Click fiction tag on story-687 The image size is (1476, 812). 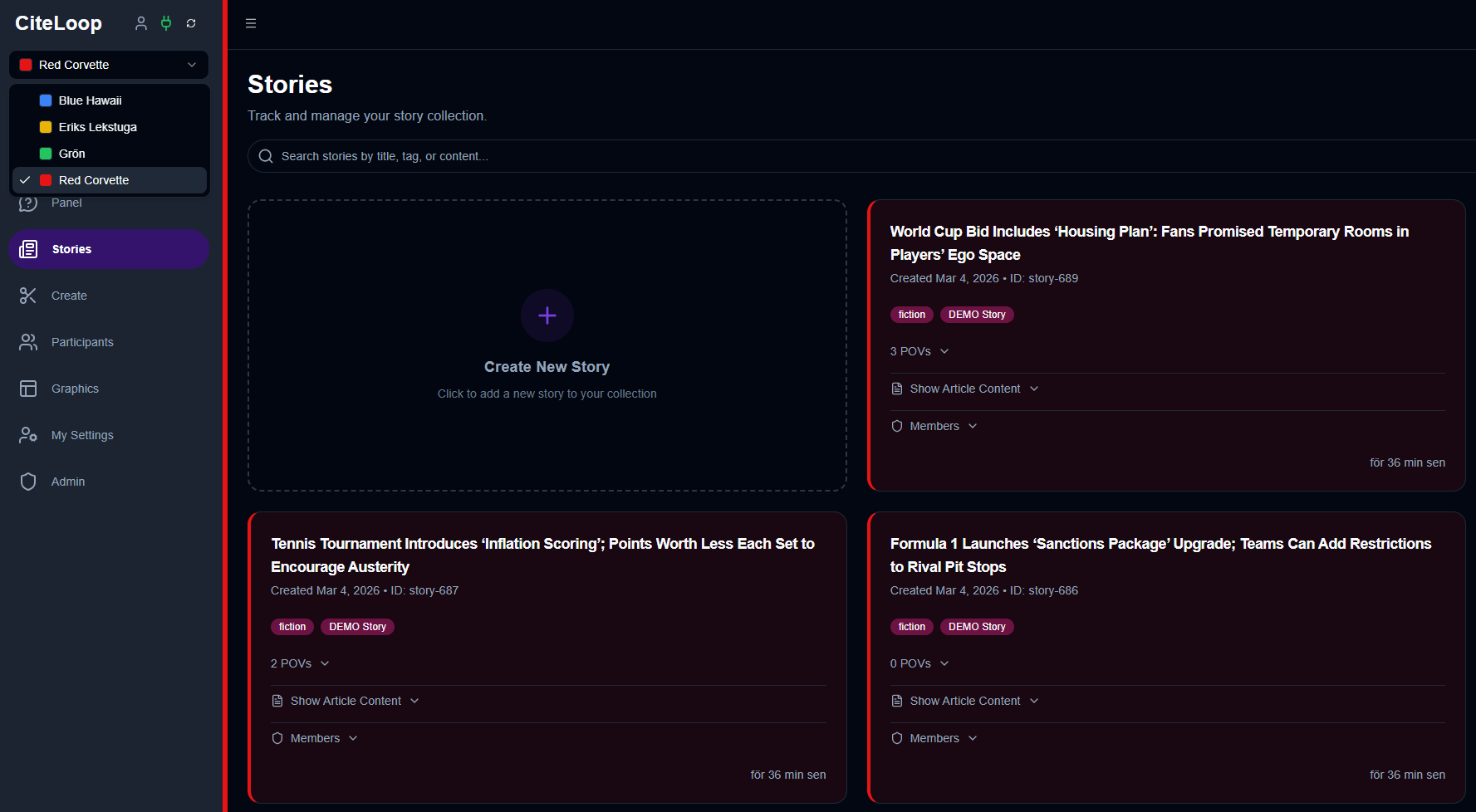point(292,627)
